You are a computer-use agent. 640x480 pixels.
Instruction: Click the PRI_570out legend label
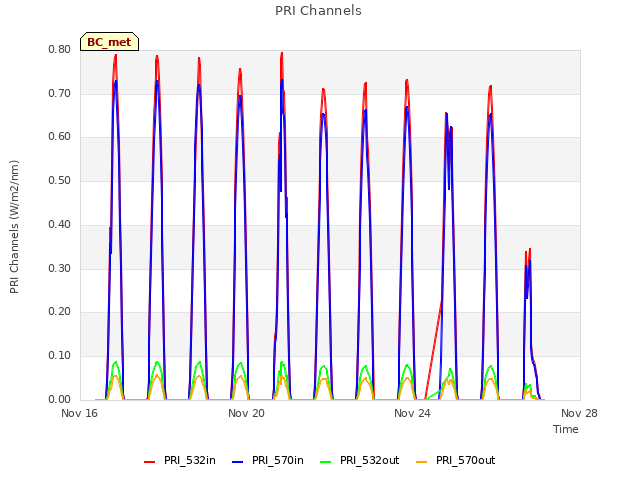466,461
